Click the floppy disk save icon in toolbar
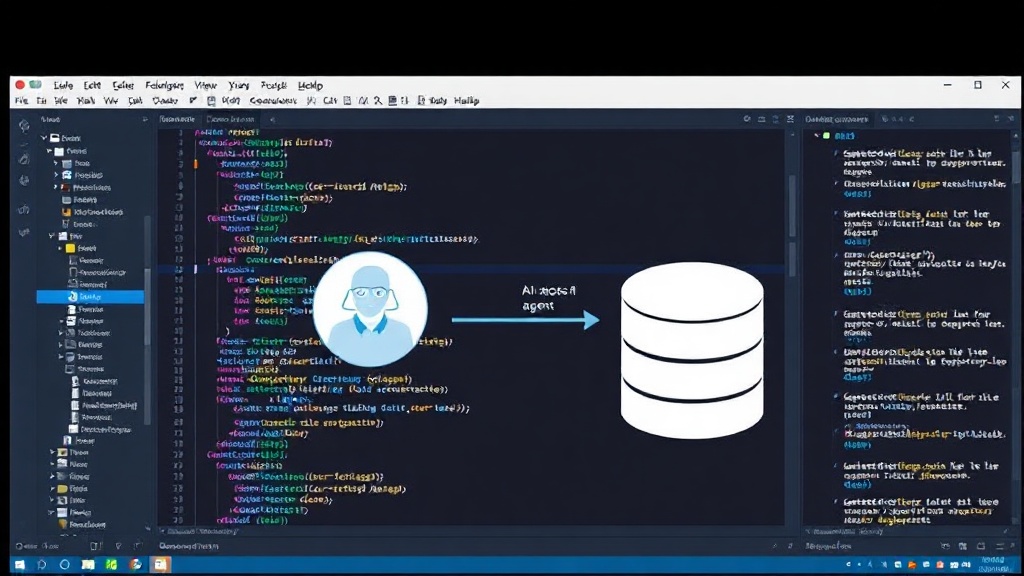The height and width of the screenshot is (576, 1024). click(211, 101)
